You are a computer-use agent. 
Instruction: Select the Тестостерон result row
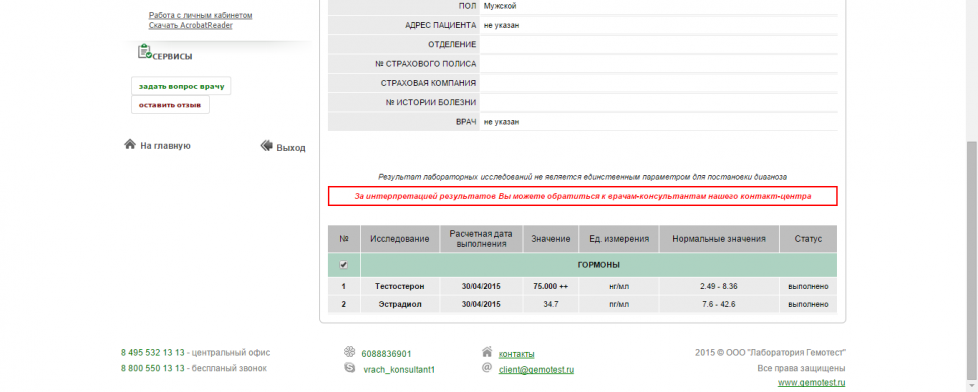coord(583,287)
